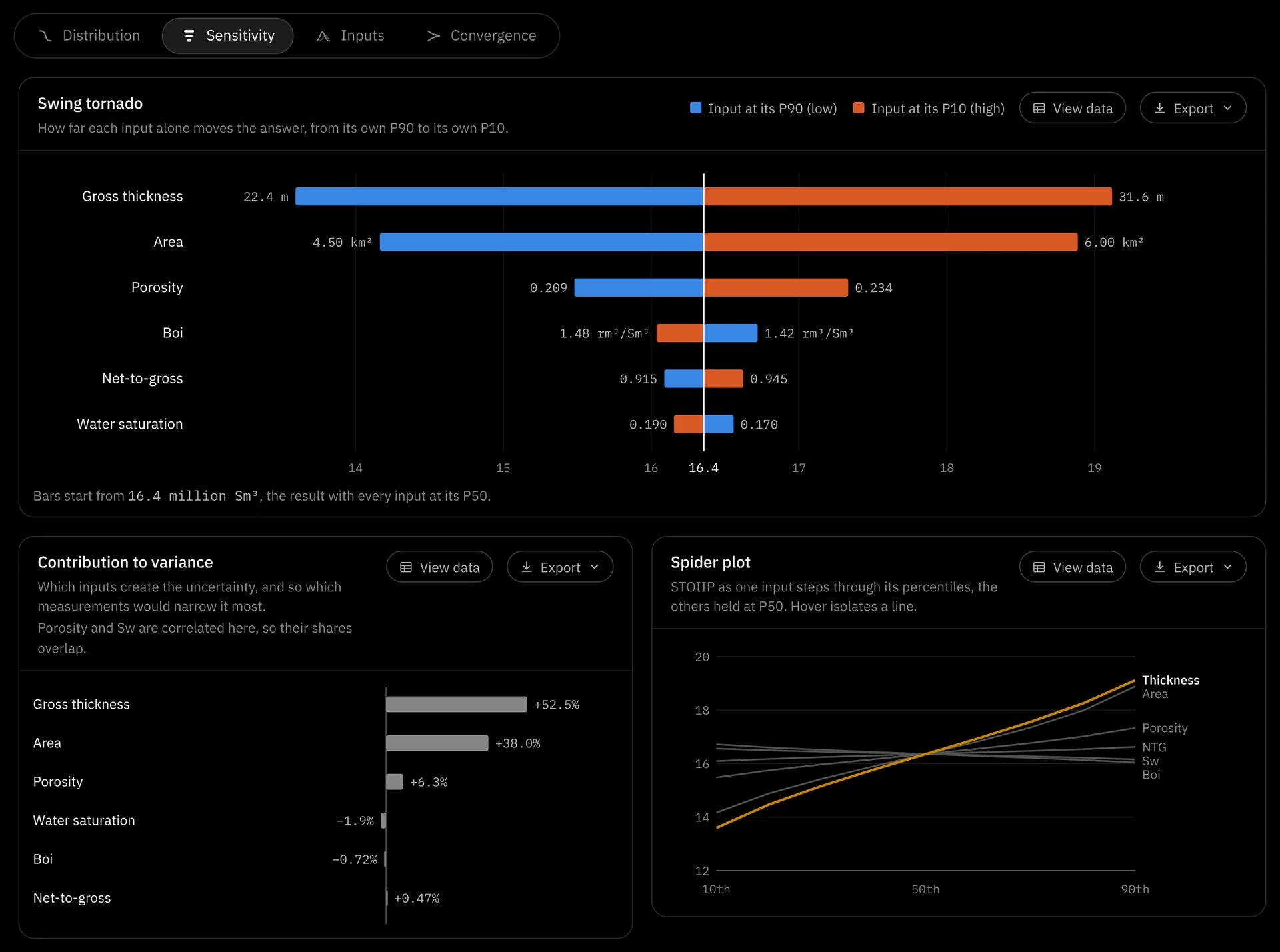Click table icon in Contribution to variance View data
The width and height of the screenshot is (1280, 952).
click(405, 567)
